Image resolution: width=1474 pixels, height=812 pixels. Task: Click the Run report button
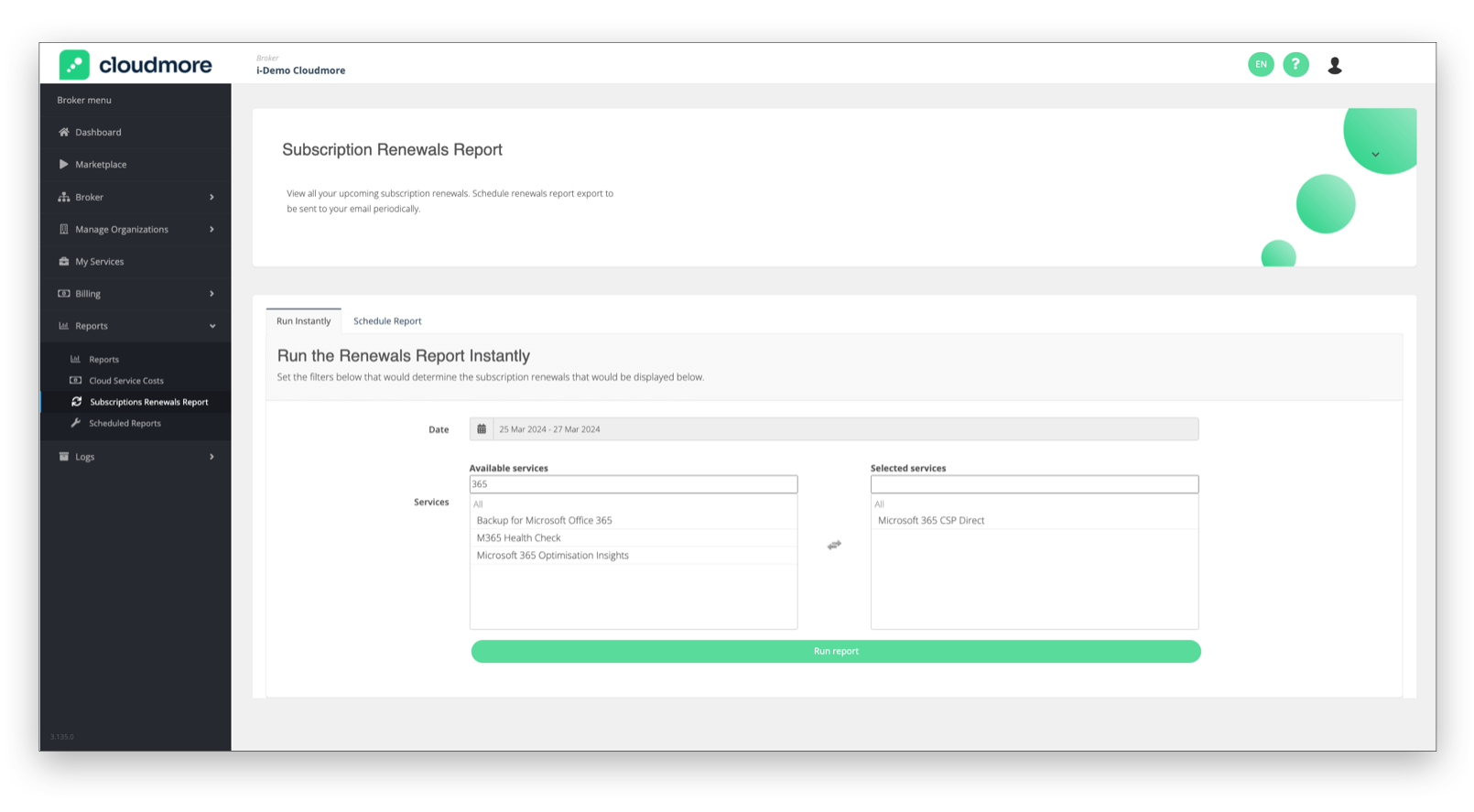836,651
